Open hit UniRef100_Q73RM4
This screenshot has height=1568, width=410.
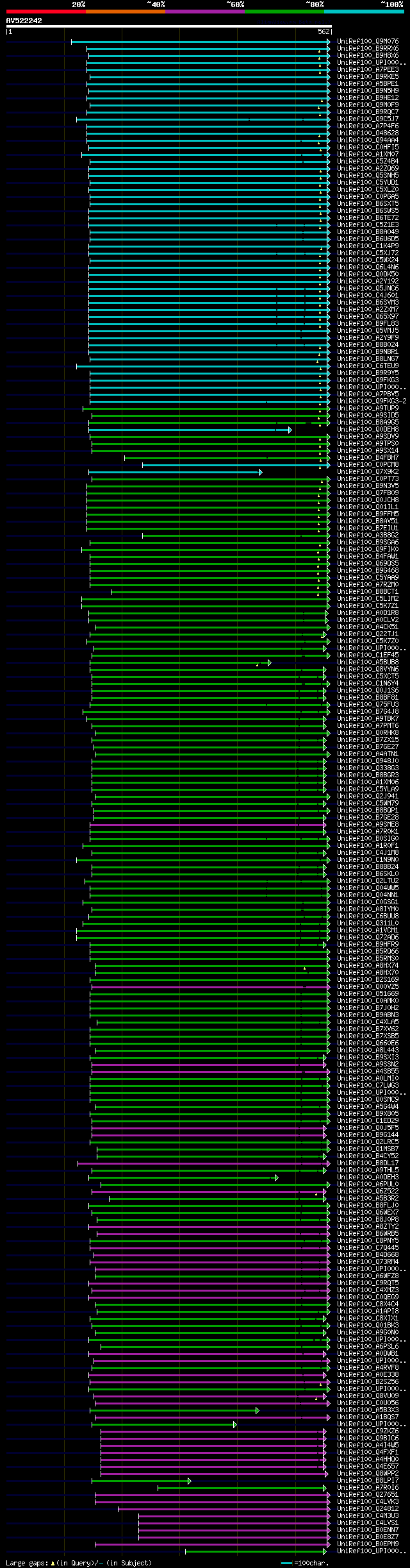point(368,1262)
